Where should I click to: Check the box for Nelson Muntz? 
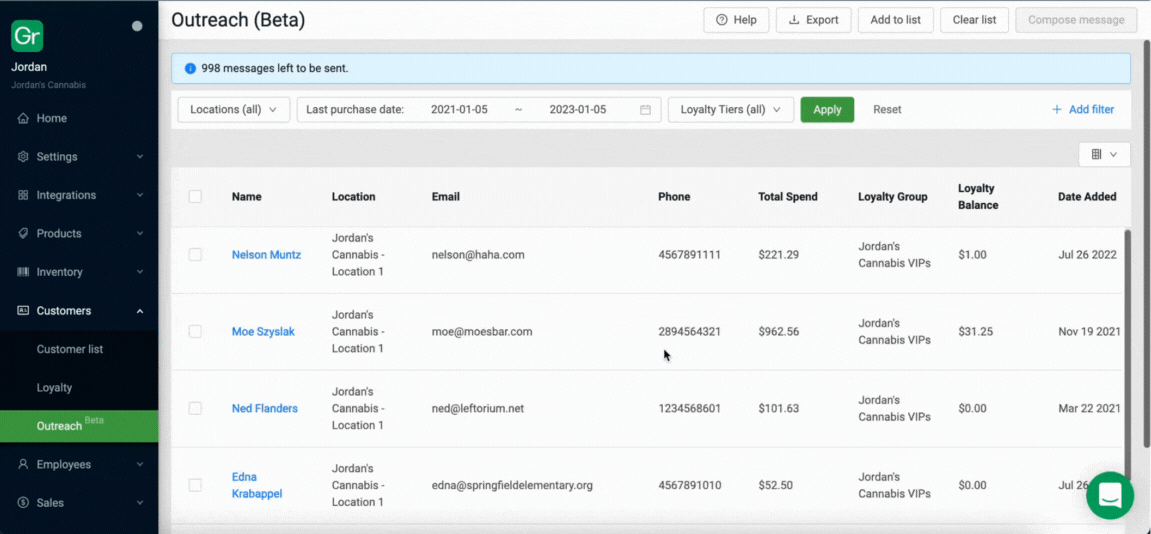(x=195, y=255)
